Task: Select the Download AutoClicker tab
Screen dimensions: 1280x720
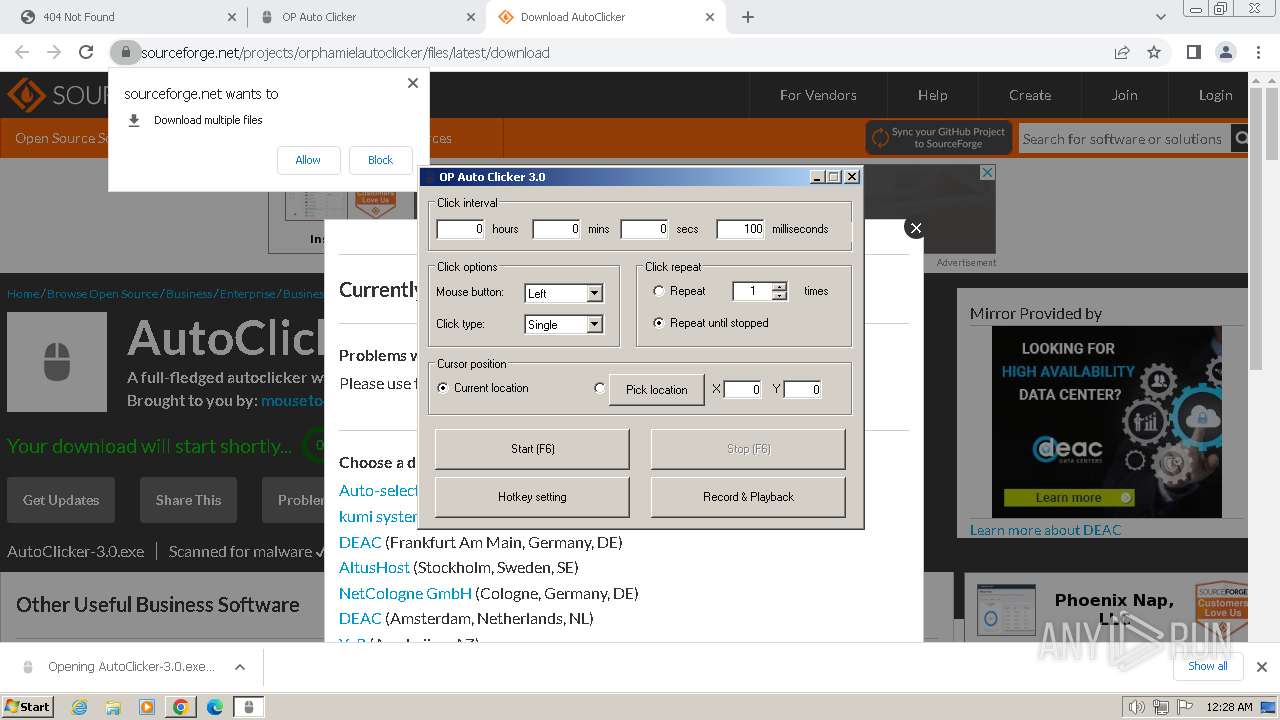Action: click(605, 17)
